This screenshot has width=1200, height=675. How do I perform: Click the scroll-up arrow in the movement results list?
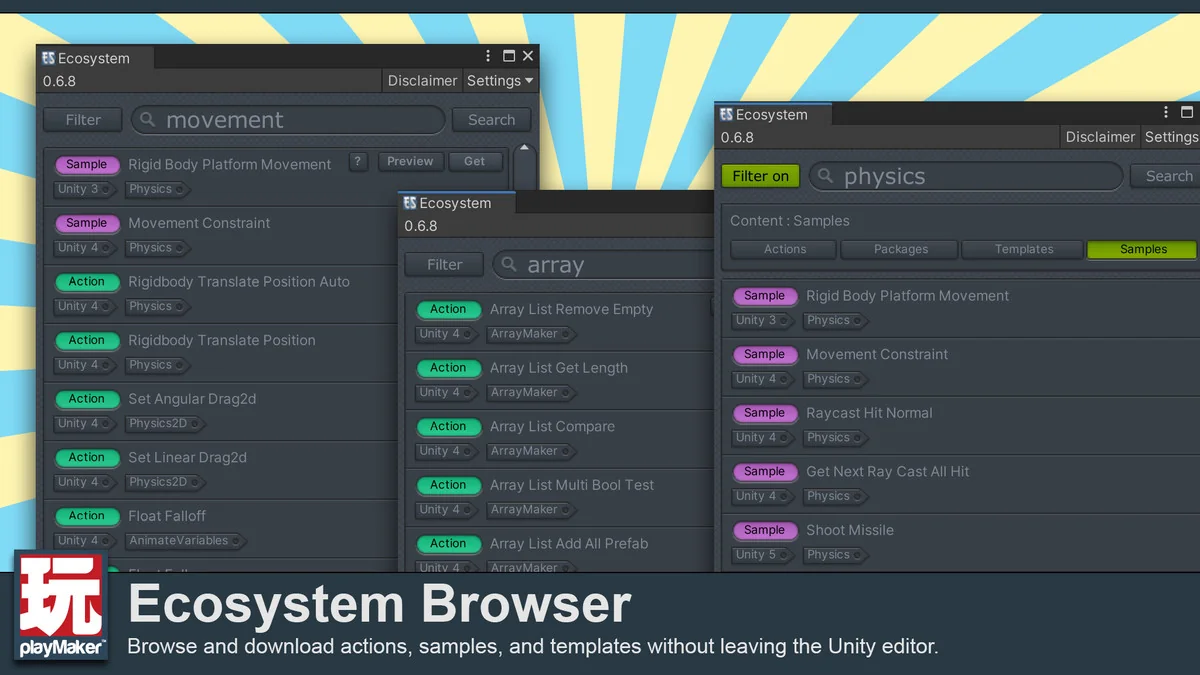pyautogui.click(x=523, y=150)
